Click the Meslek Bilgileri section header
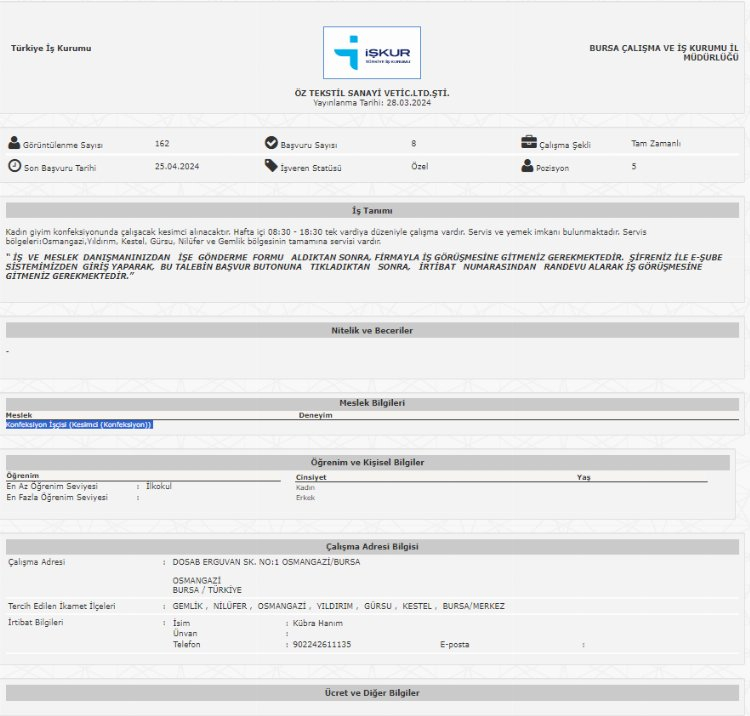Viewport: 750px width, 716px height. click(372, 403)
